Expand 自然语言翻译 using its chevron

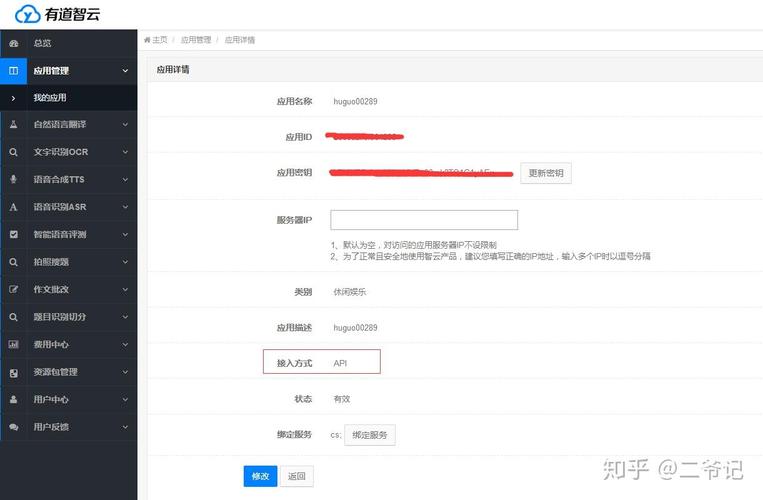click(125, 125)
